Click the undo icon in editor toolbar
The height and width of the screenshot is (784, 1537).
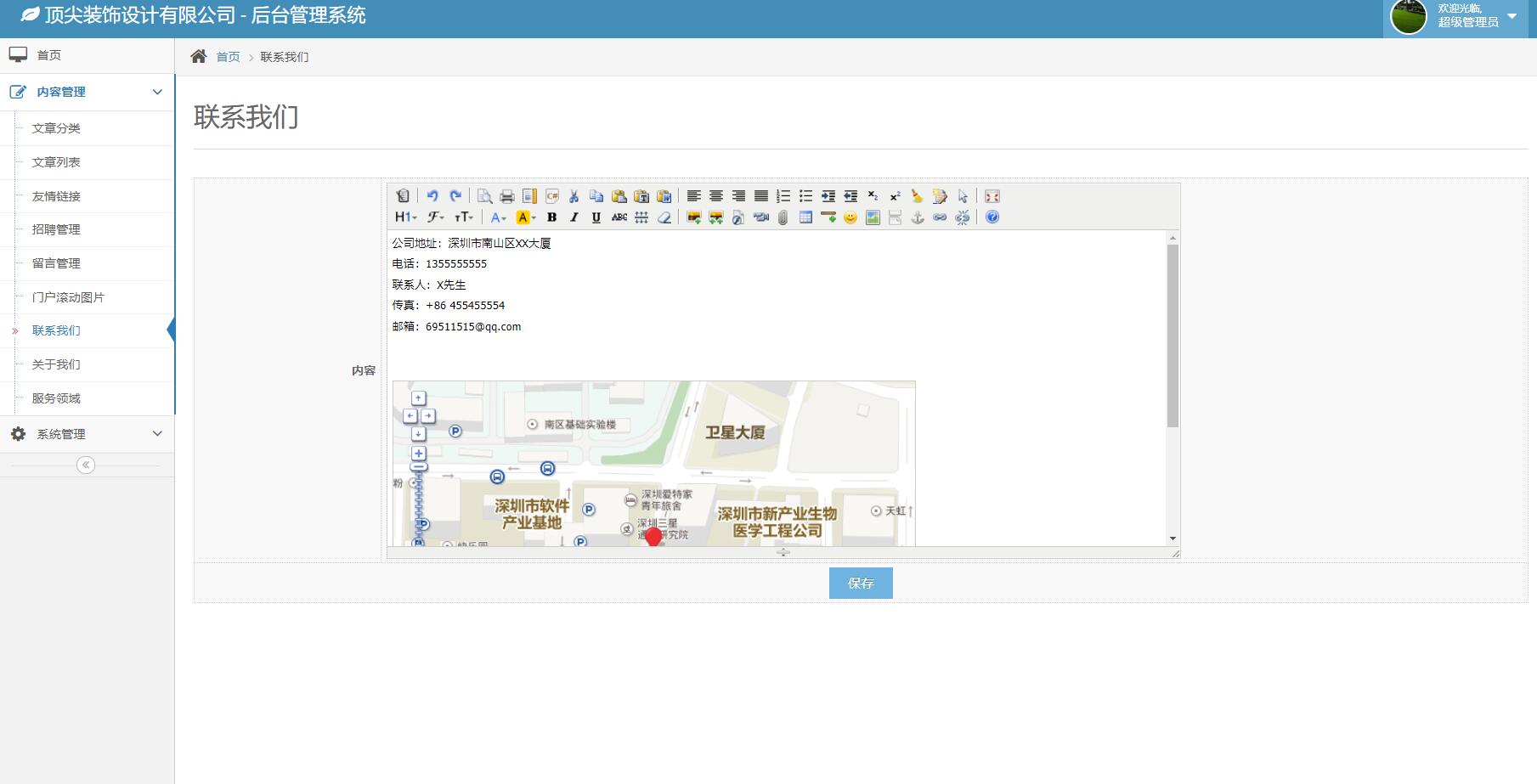point(432,196)
